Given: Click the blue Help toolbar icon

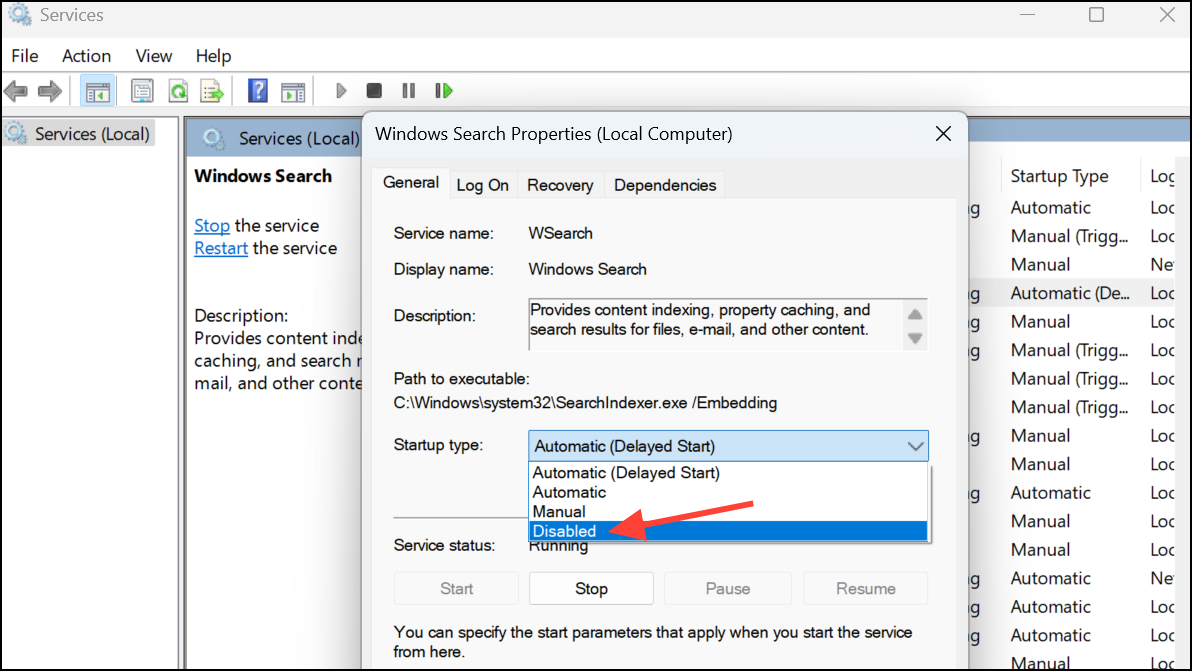Looking at the screenshot, I should pyautogui.click(x=257, y=91).
